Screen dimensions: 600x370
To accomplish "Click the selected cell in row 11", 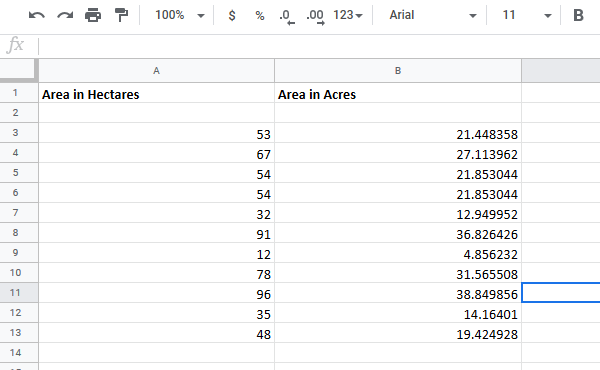I will [561, 293].
